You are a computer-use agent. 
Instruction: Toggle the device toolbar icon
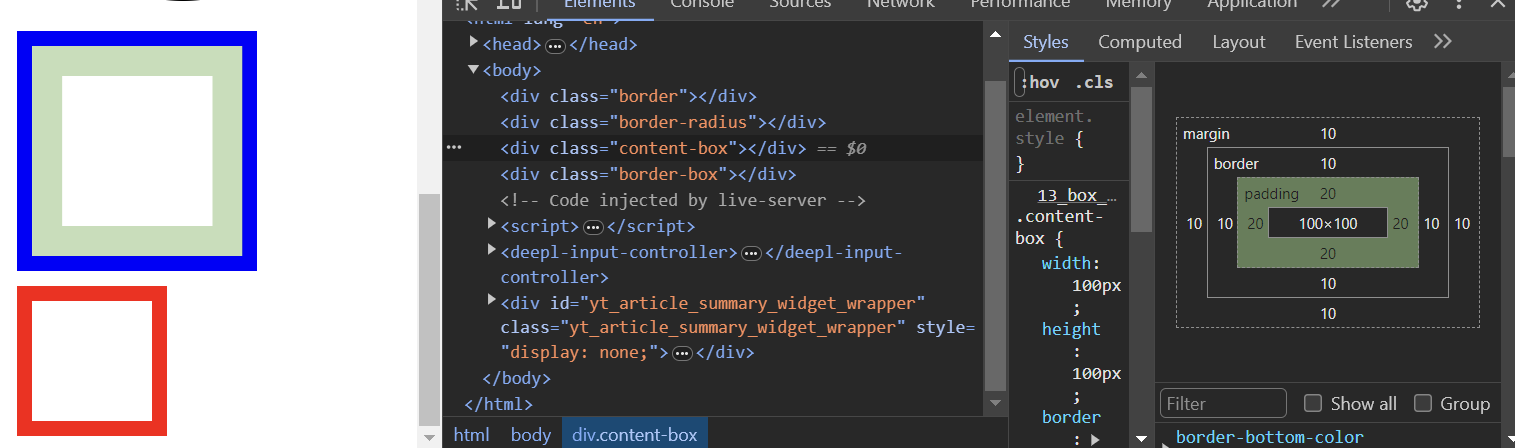(x=510, y=4)
